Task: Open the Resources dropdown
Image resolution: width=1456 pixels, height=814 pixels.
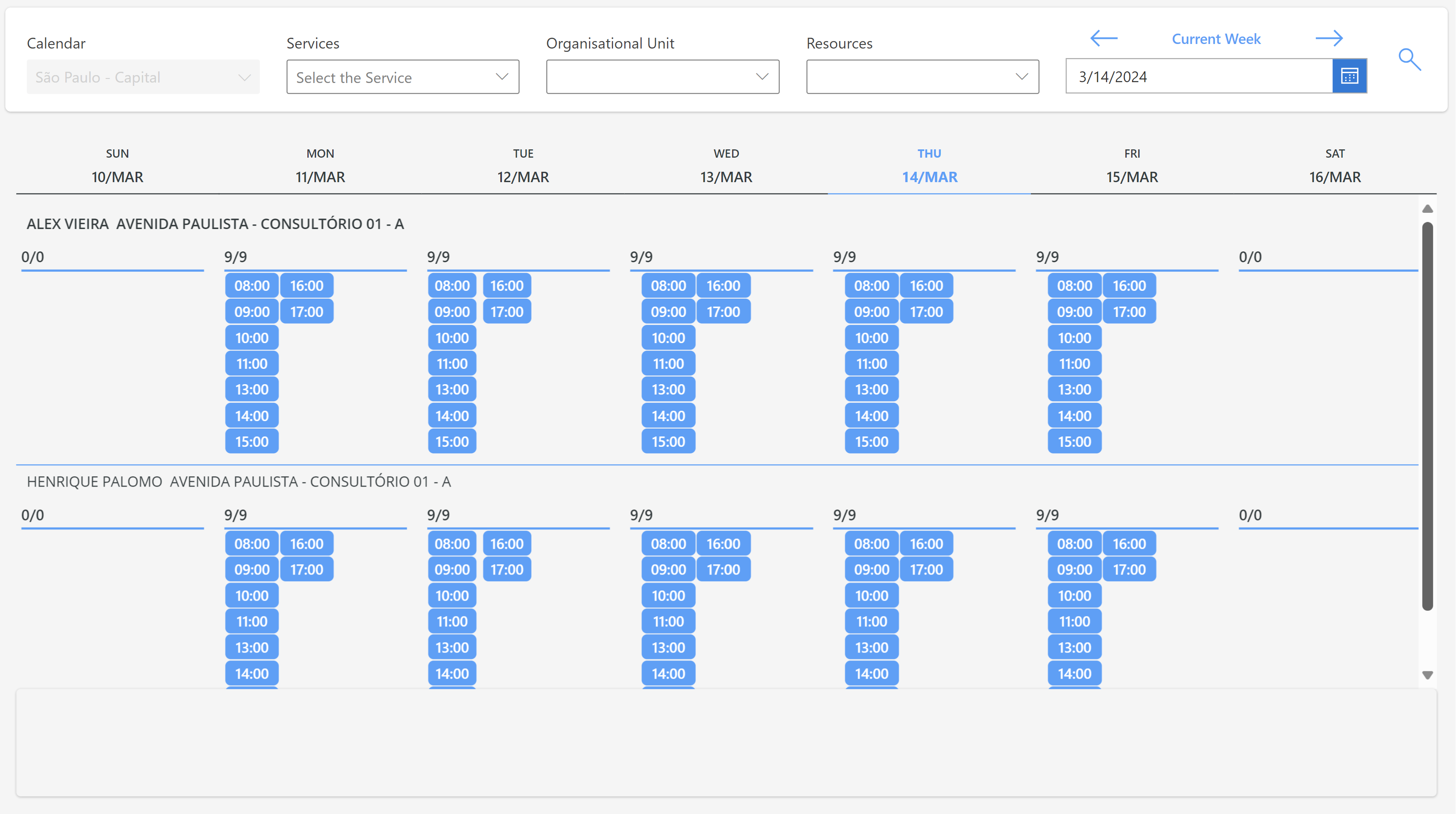Action: (x=921, y=77)
